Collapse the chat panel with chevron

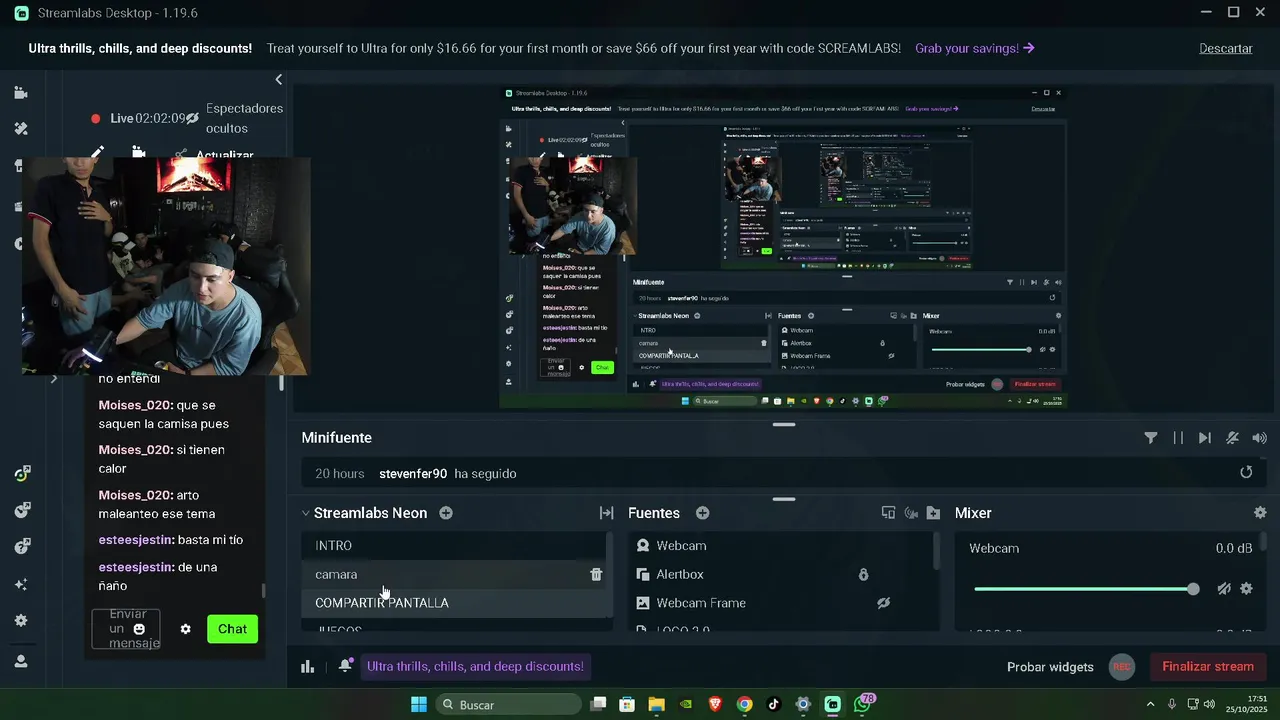pyautogui.click(x=279, y=80)
